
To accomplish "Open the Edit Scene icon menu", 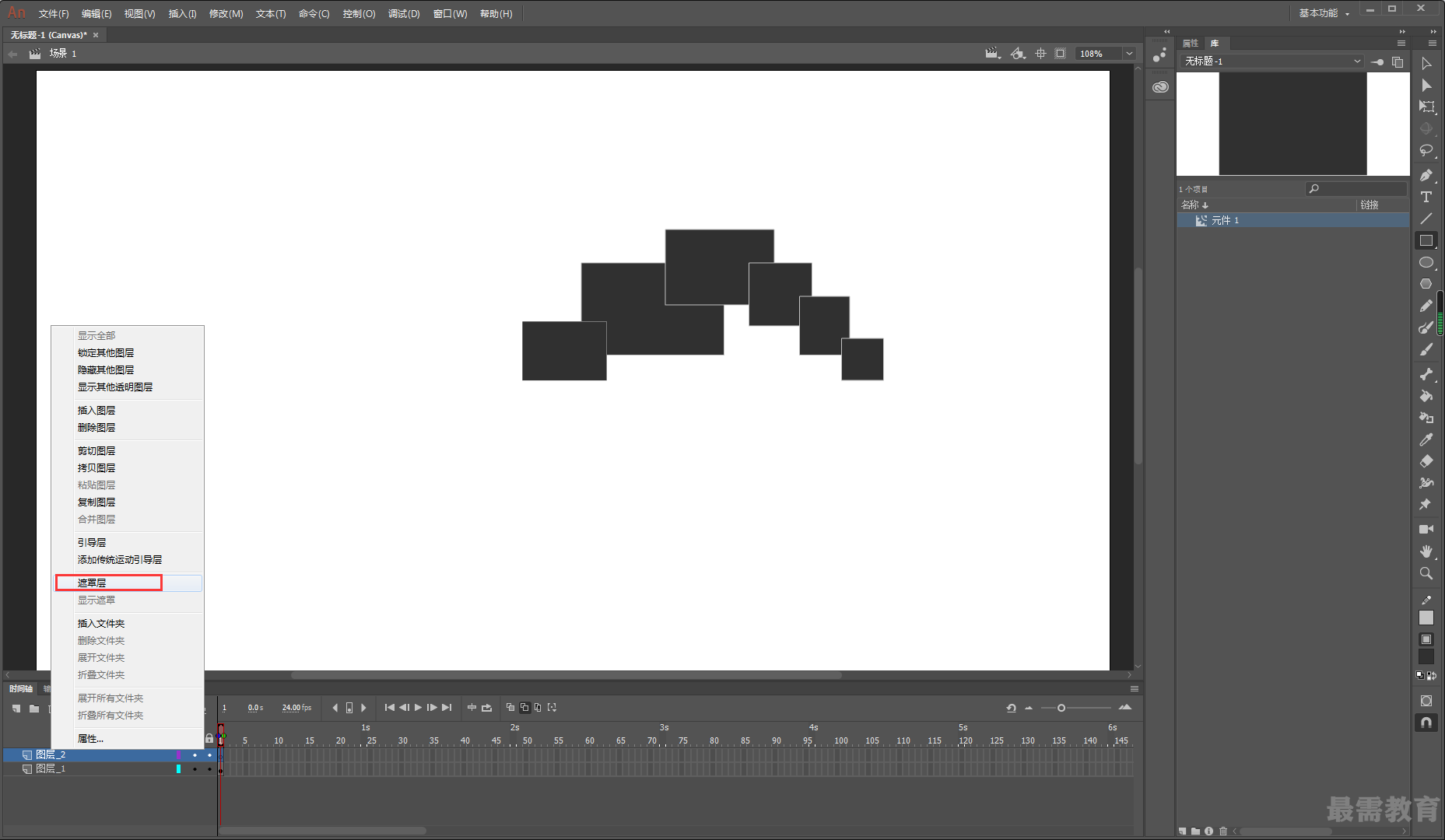I will 992,54.
